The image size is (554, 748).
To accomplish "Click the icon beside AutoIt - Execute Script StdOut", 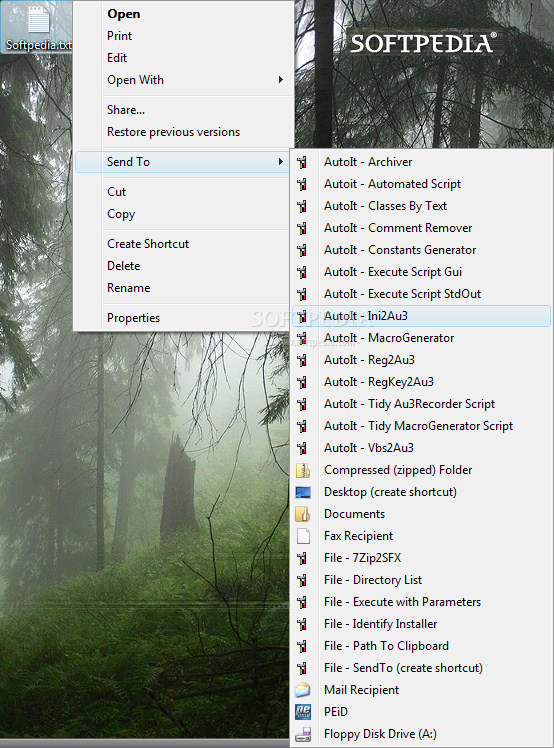I will click(x=302, y=294).
